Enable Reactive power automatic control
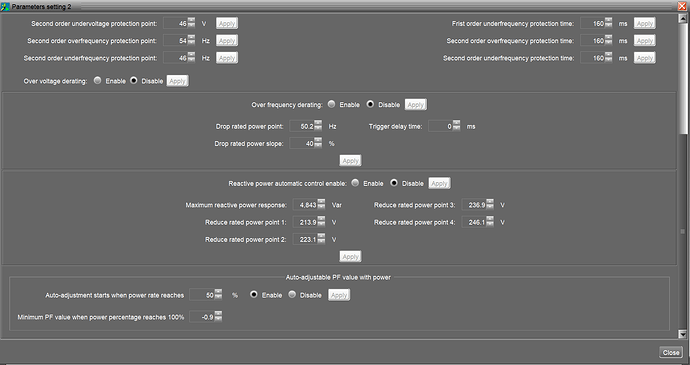This screenshot has width=690, height=365. (355, 183)
